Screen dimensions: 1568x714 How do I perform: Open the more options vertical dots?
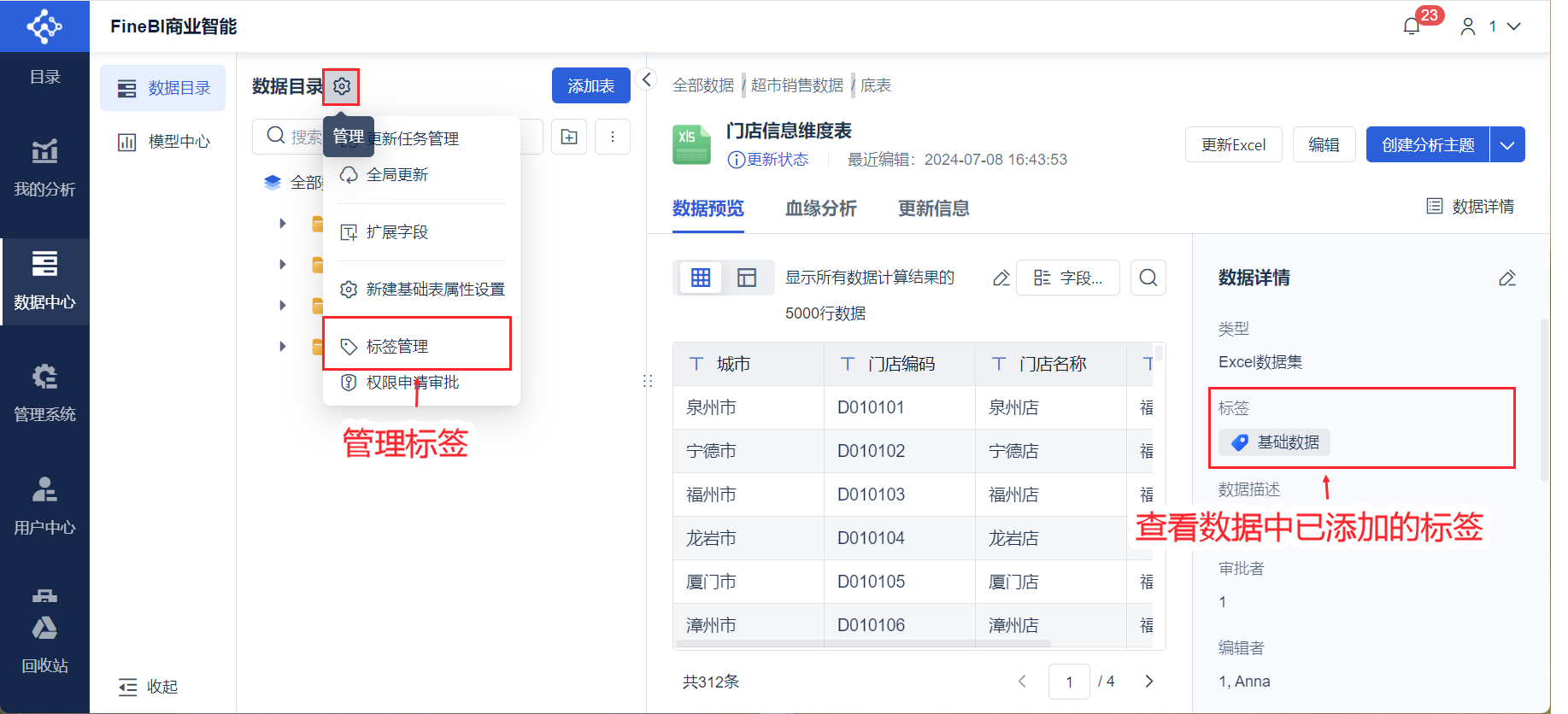[613, 137]
